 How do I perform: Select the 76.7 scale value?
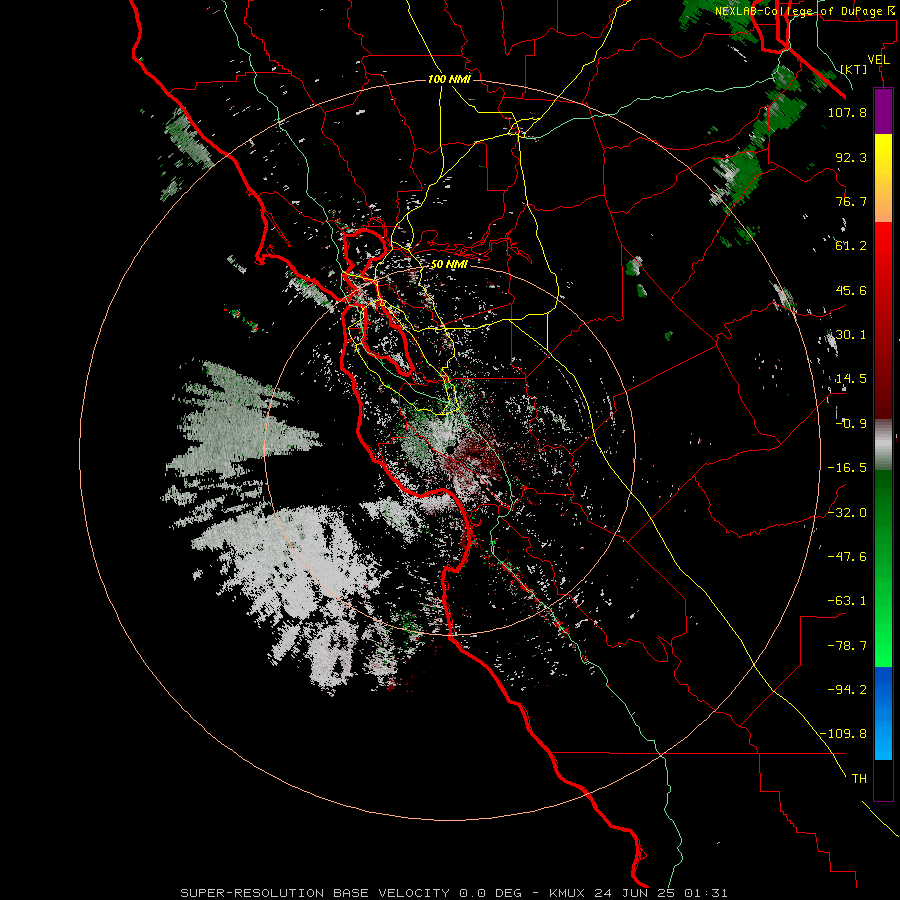pyautogui.click(x=851, y=201)
